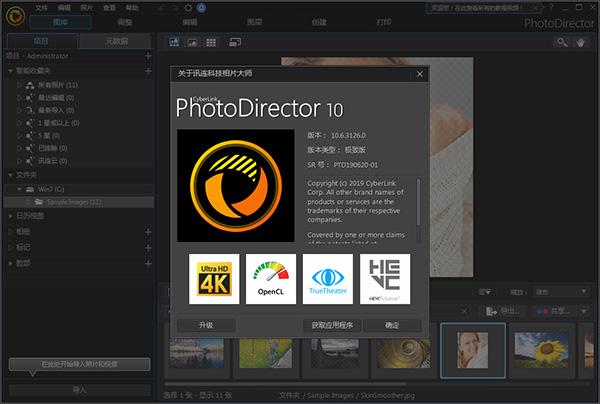The image size is (600, 404).
Task: Click the 升级 upgrade button
Action: pyautogui.click(x=205, y=326)
